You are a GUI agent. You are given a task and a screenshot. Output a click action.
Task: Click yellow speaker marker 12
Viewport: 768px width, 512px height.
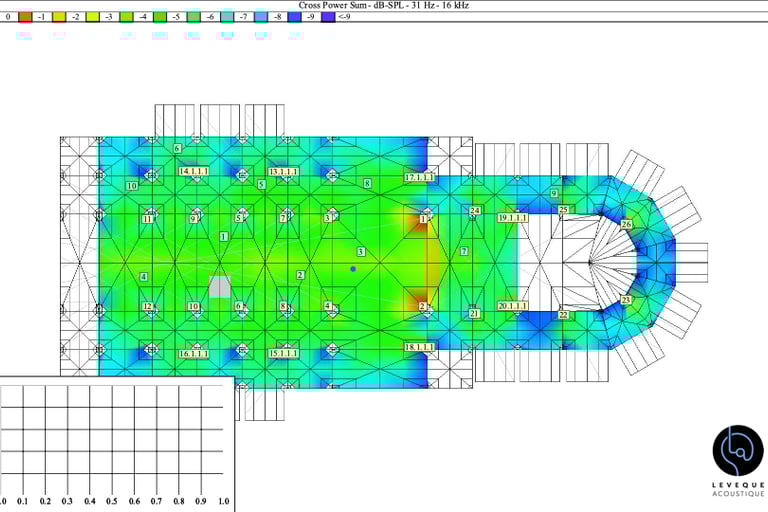[x=148, y=307]
